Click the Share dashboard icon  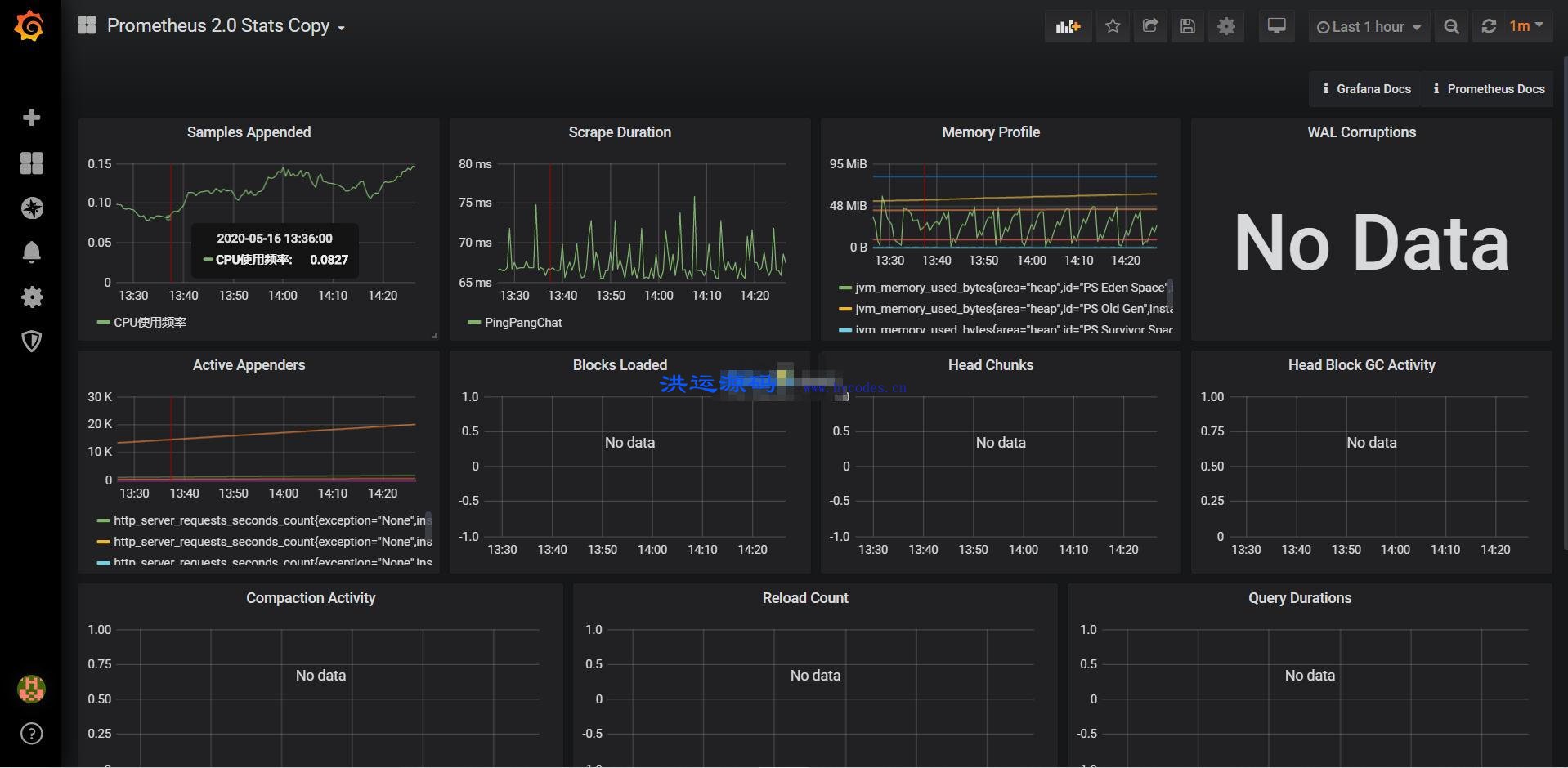point(1150,26)
